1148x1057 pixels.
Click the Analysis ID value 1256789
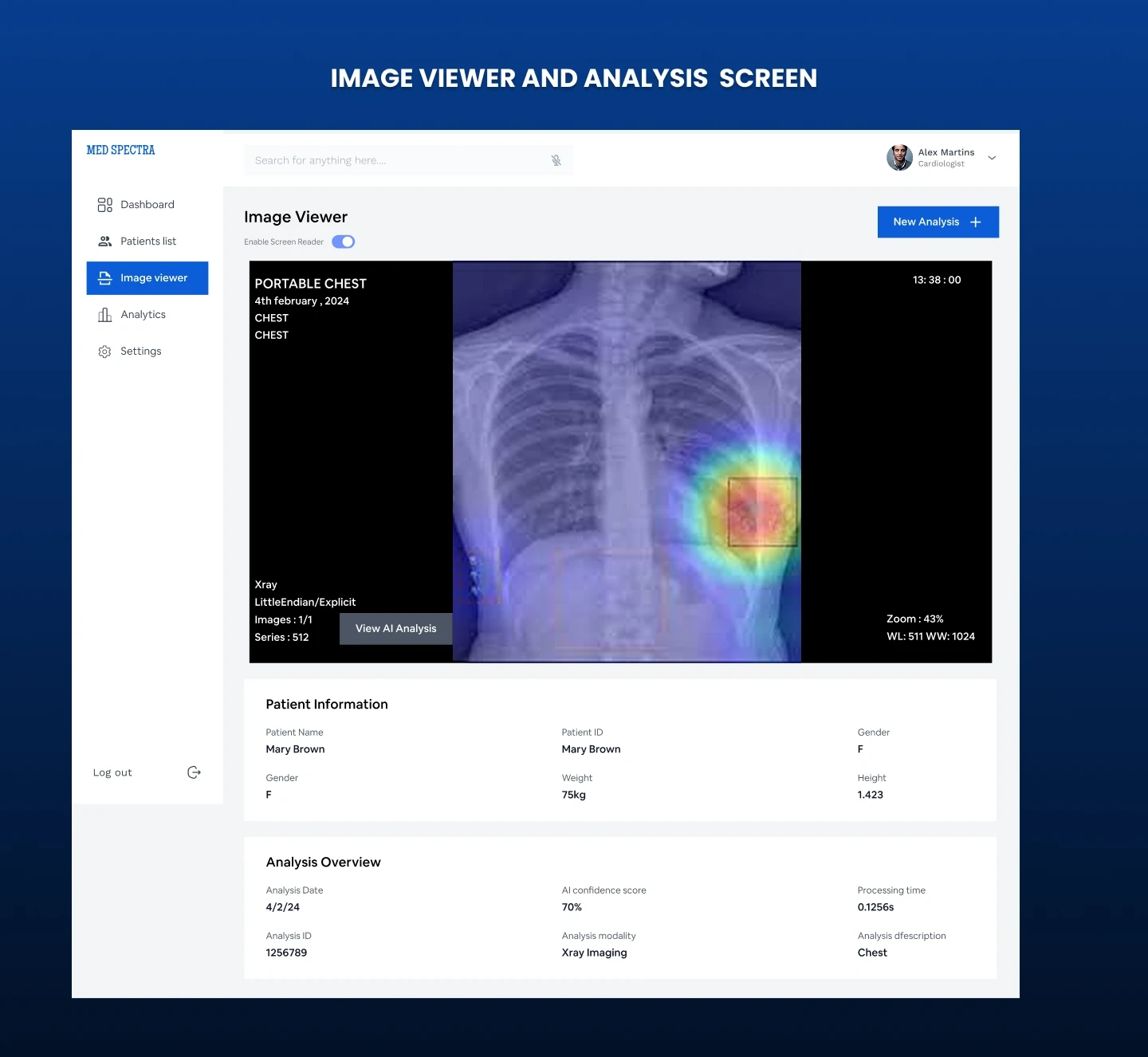point(286,953)
